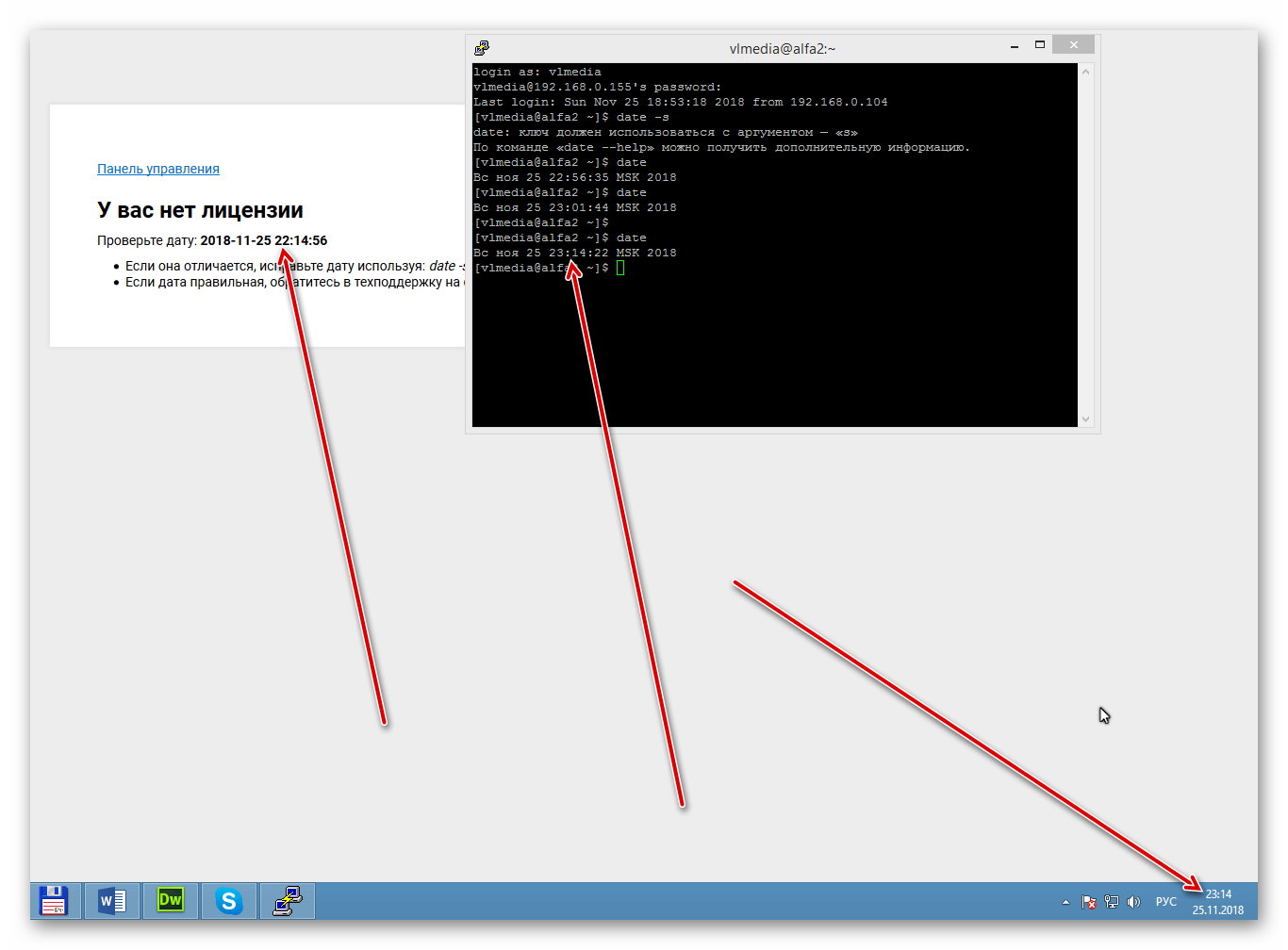
Task: Open PuTTY system menu from title bar icon
Action: pos(482,48)
